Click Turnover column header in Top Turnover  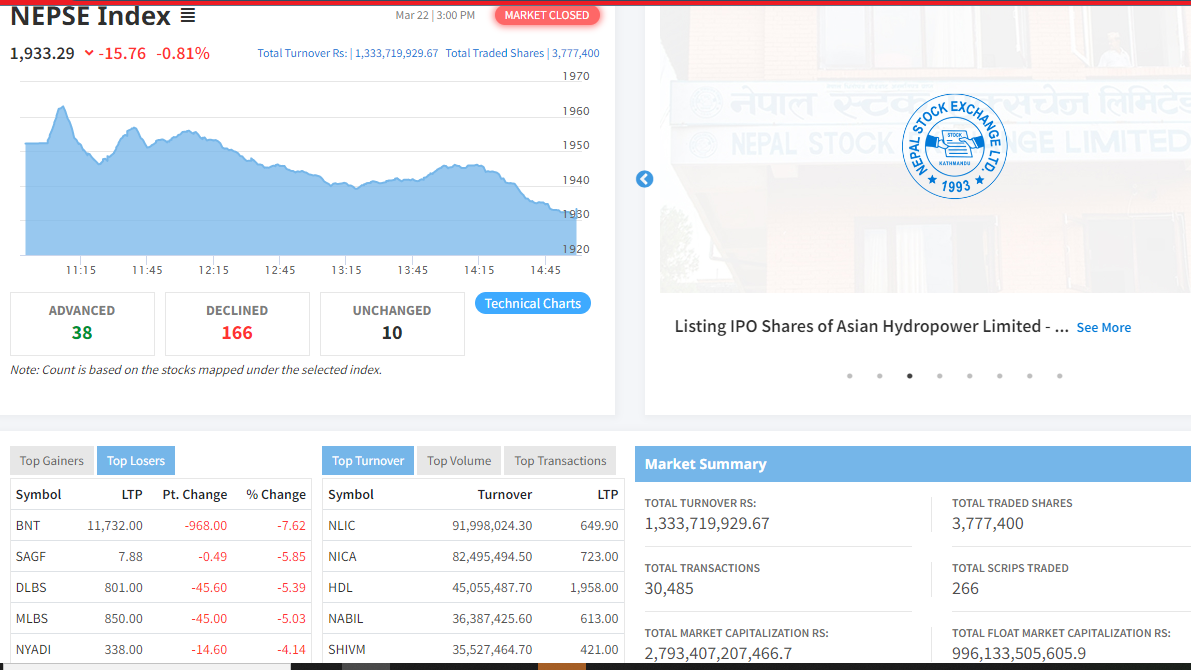click(505, 495)
